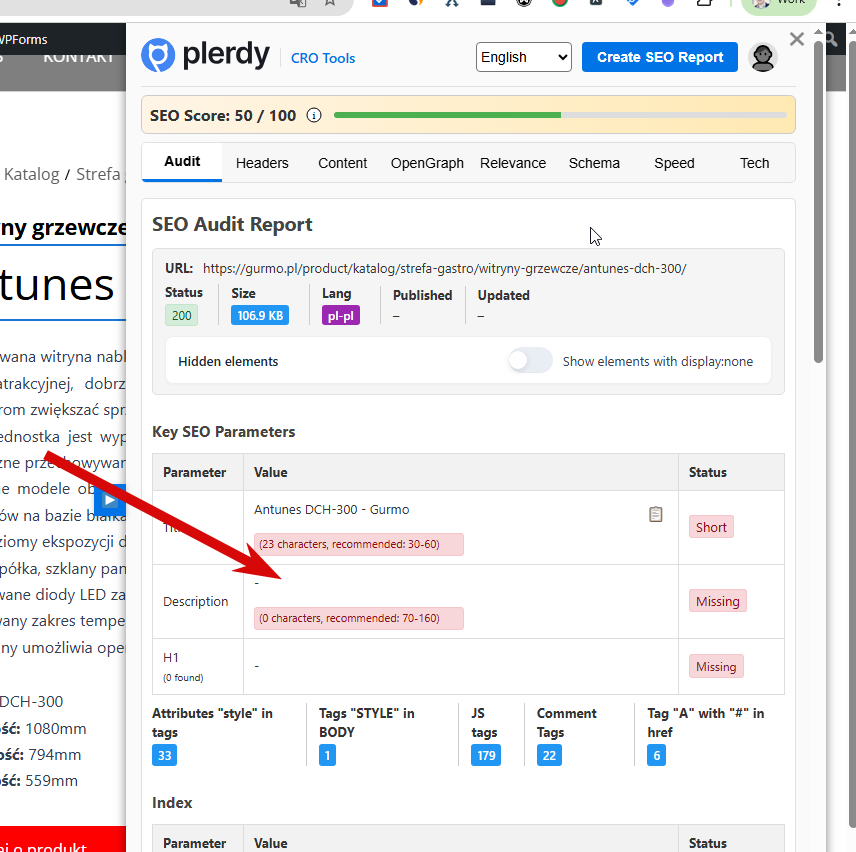Image resolution: width=856 pixels, height=852 pixels.
Task: Click WPForms in the admin bar
Action: point(23,40)
